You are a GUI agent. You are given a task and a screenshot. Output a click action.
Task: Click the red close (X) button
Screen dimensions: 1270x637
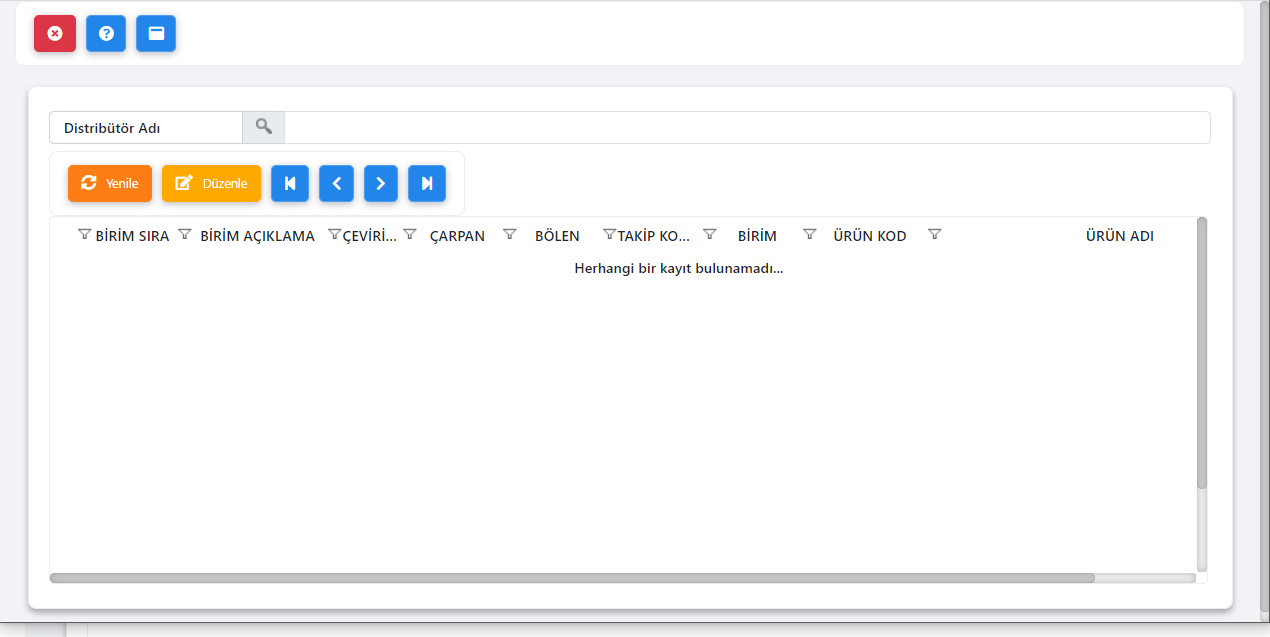click(x=55, y=33)
